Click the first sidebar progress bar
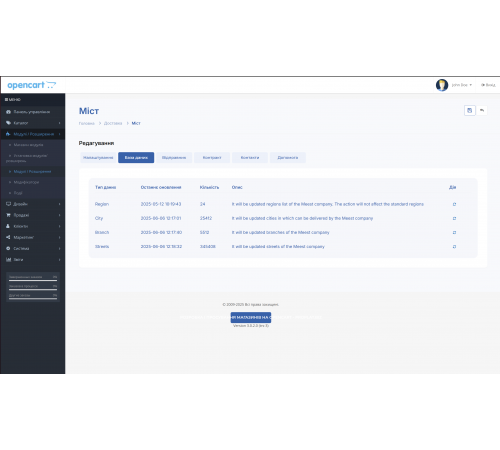The height and width of the screenshot is (450, 500). 33,280
